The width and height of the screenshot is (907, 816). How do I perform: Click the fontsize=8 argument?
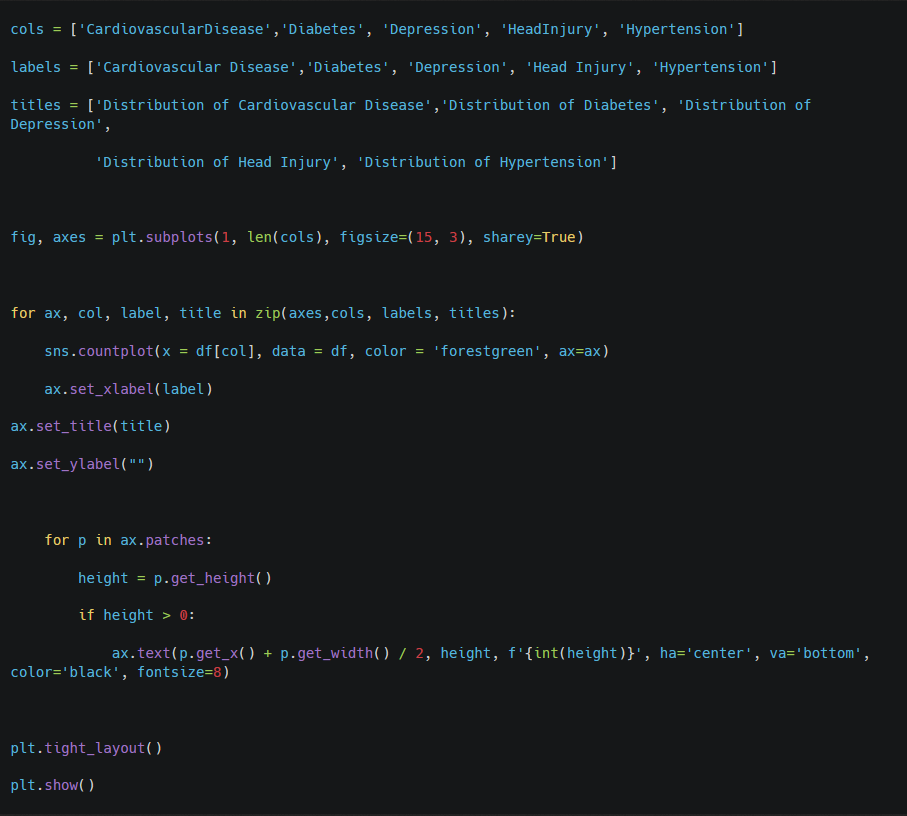[x=179, y=673]
